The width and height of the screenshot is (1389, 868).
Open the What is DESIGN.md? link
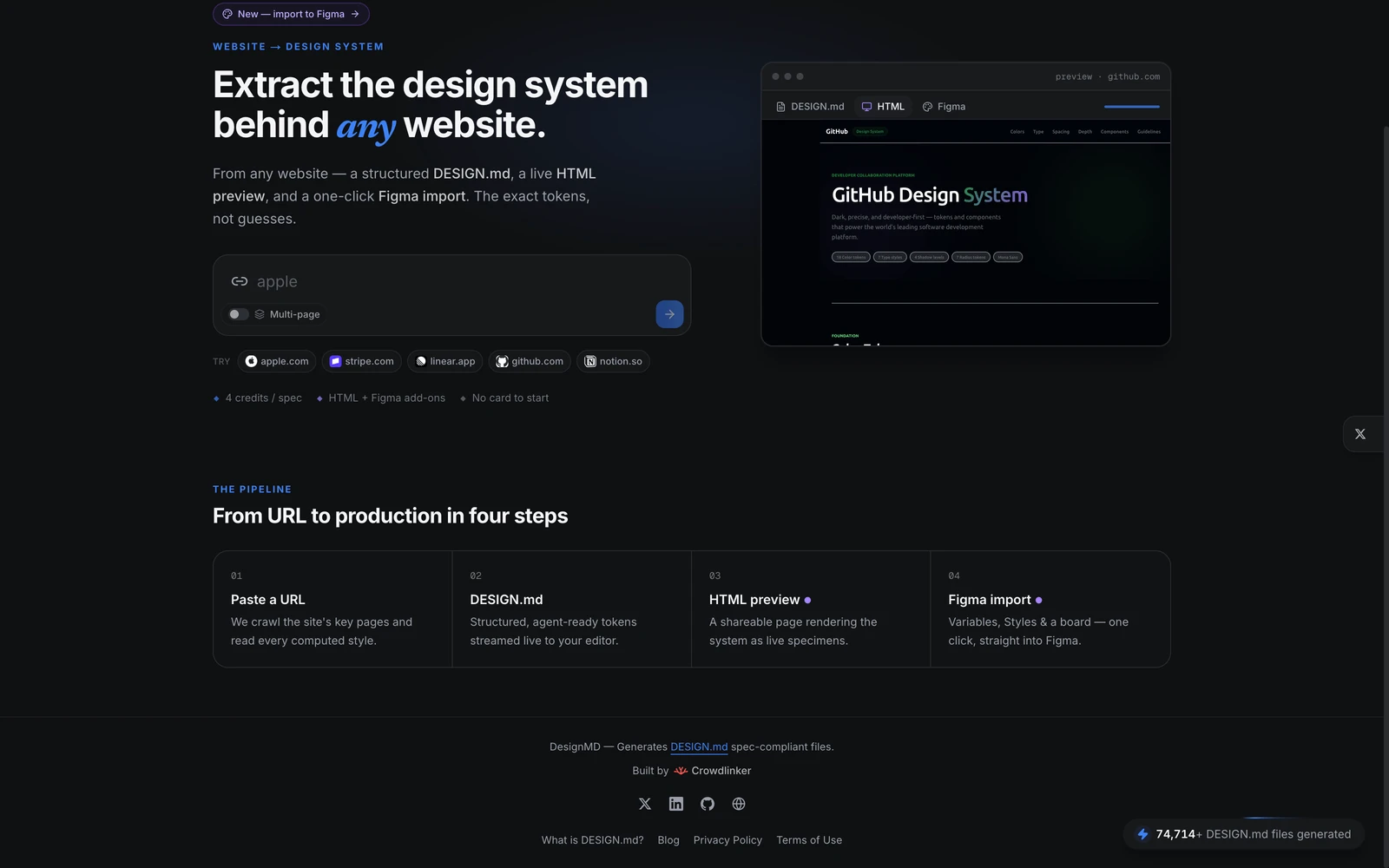593,840
